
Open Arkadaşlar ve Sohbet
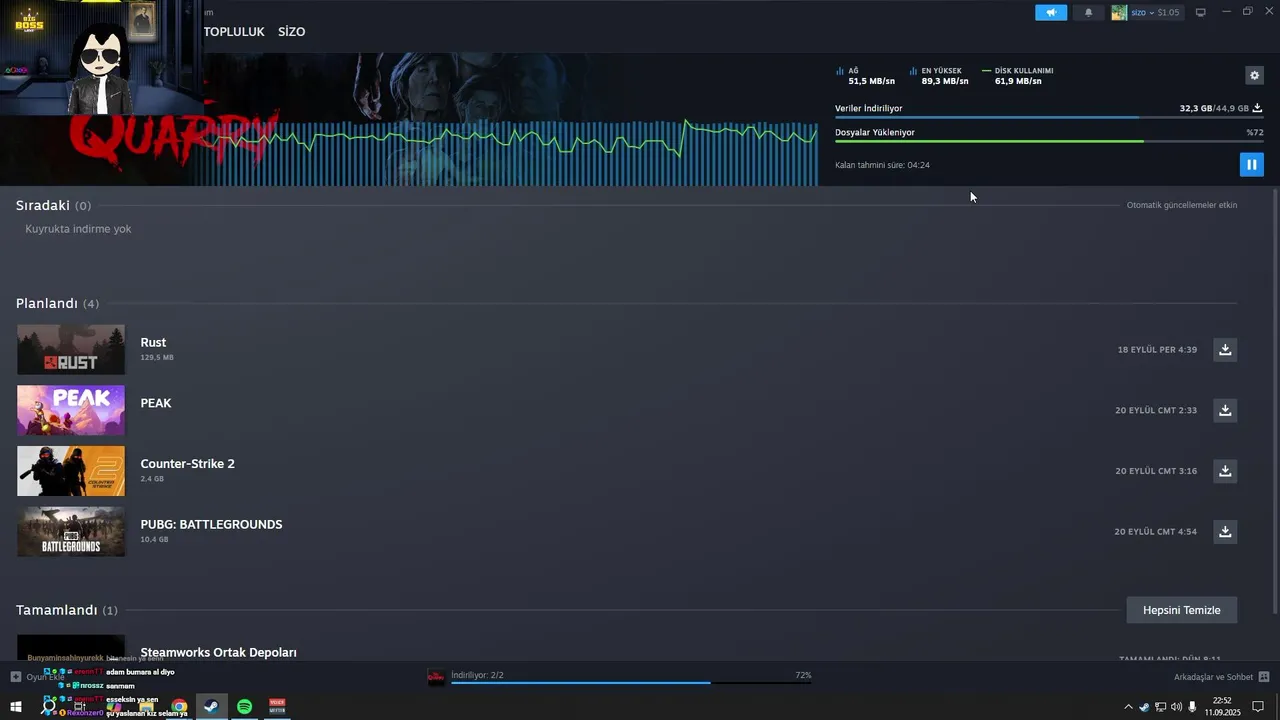[1213, 677]
